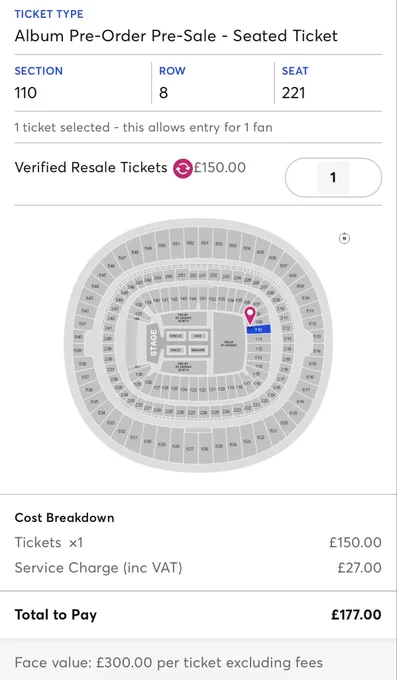Click the compass north indicator icon
This screenshot has height=680, width=397.
click(345, 238)
